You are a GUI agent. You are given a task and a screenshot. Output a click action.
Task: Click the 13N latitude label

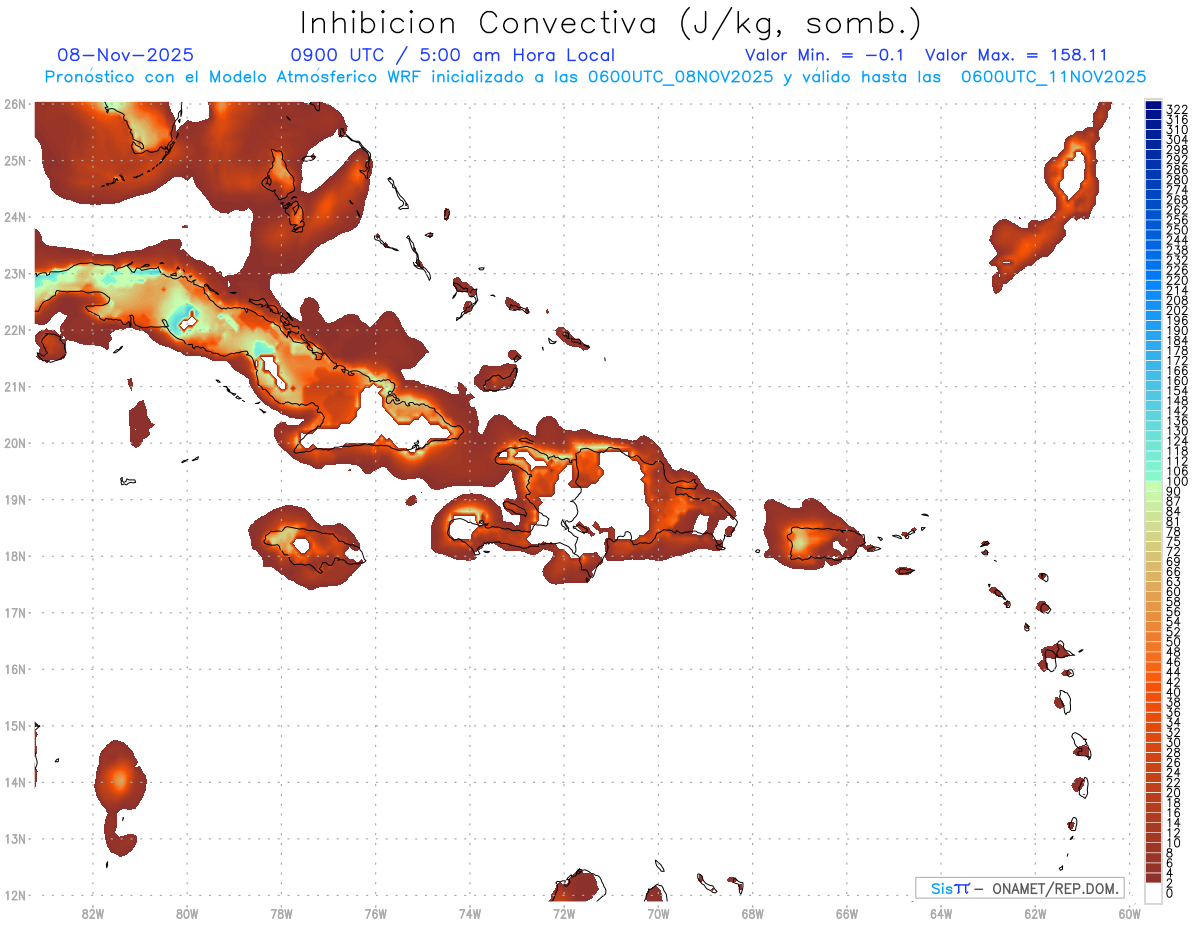pos(14,838)
